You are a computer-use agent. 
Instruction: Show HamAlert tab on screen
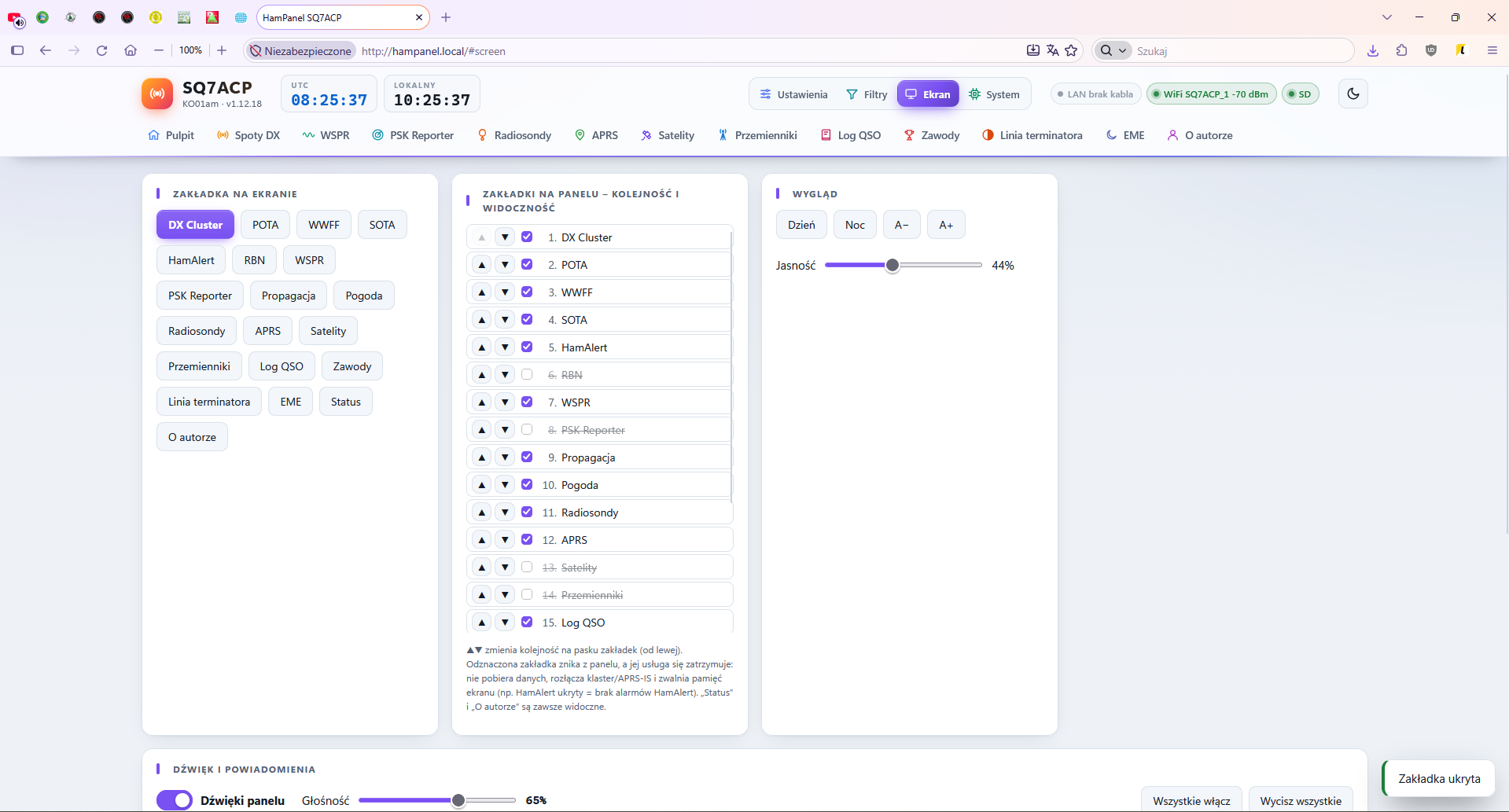(191, 260)
